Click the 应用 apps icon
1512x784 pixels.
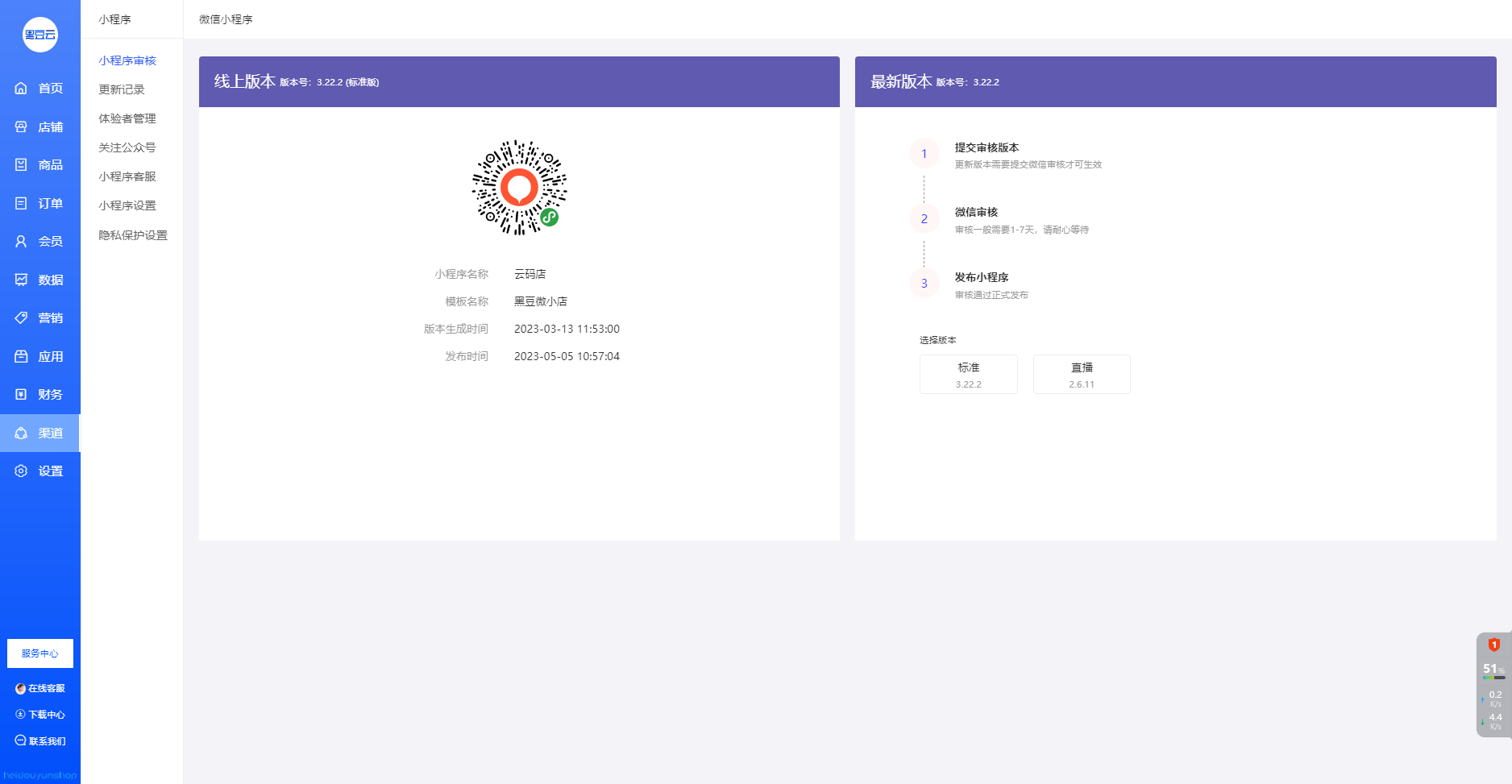(x=21, y=356)
